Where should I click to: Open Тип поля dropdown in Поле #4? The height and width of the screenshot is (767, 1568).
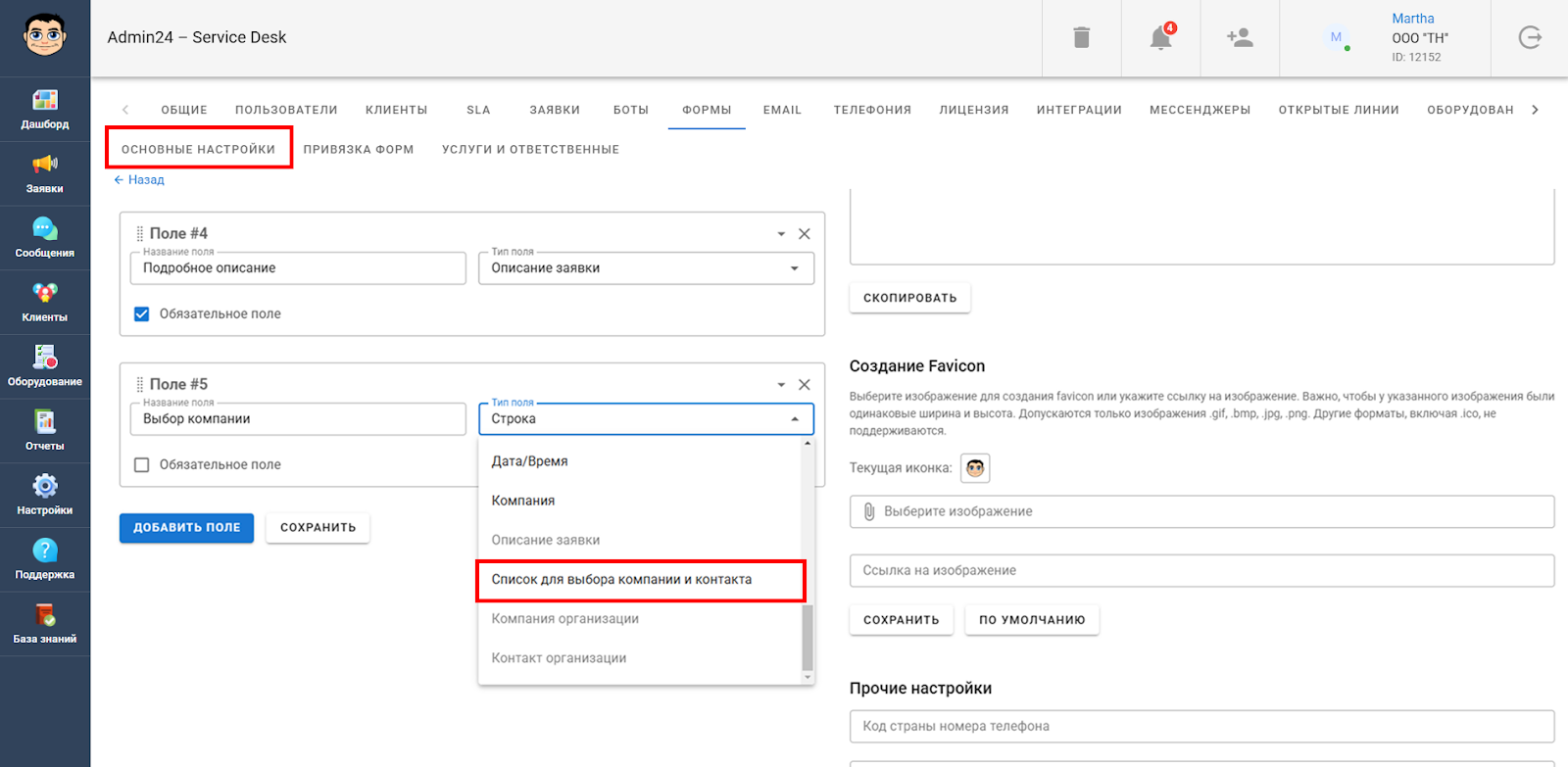[646, 268]
